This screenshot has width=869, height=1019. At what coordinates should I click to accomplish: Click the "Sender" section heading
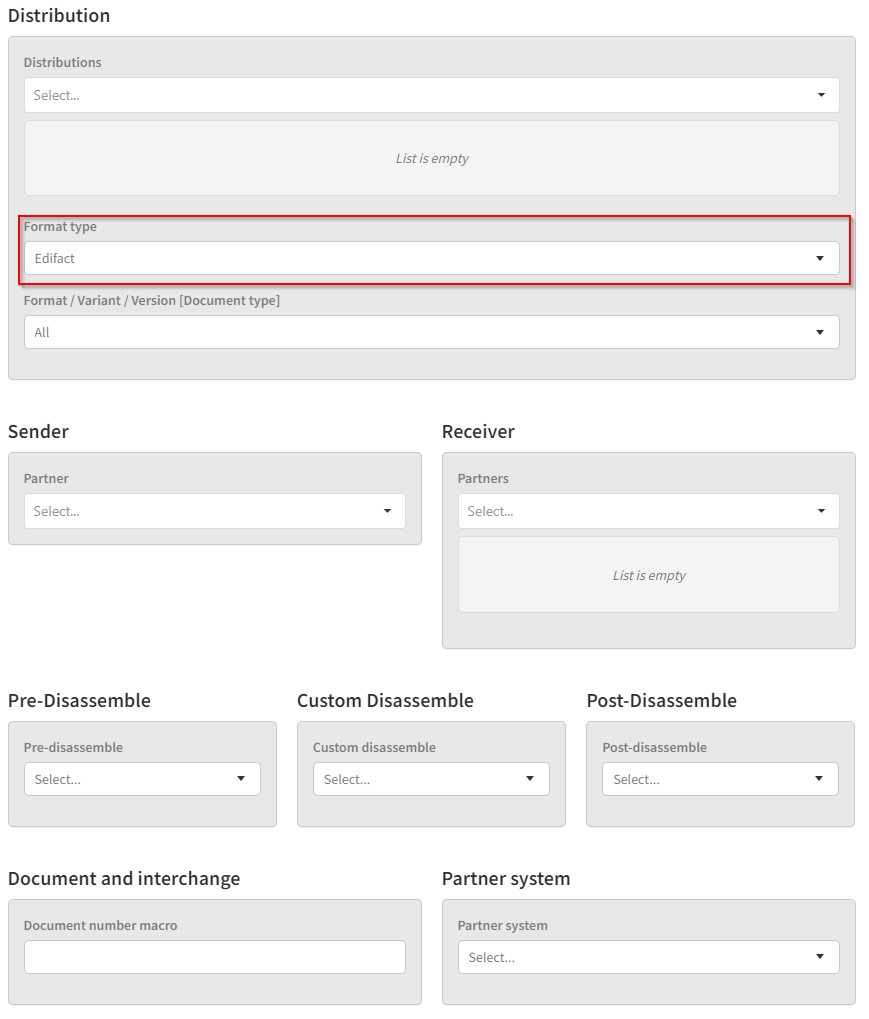tap(38, 432)
